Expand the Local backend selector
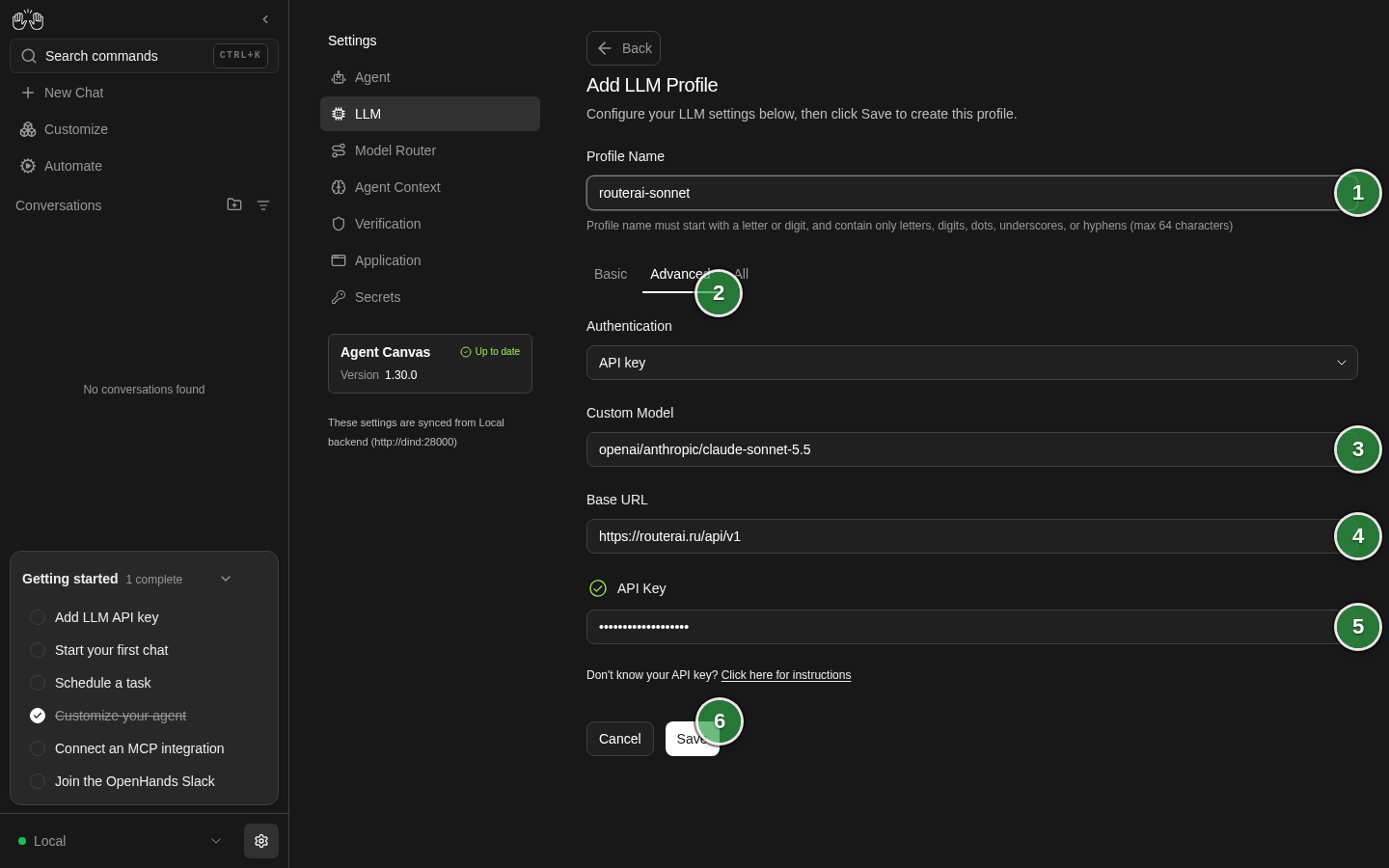 [120, 841]
